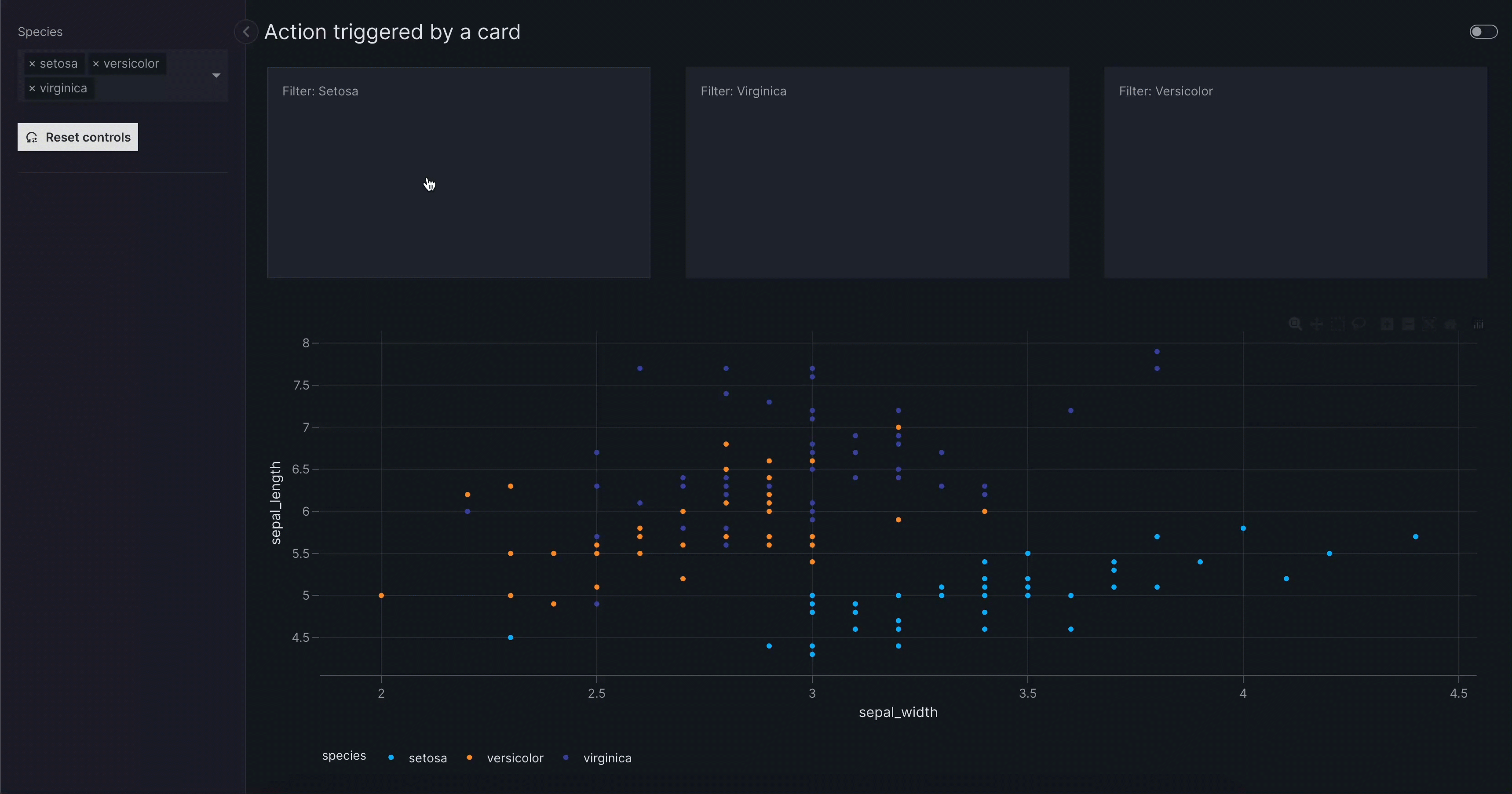Select the Zoom tool in plot modebar

pos(1295,324)
